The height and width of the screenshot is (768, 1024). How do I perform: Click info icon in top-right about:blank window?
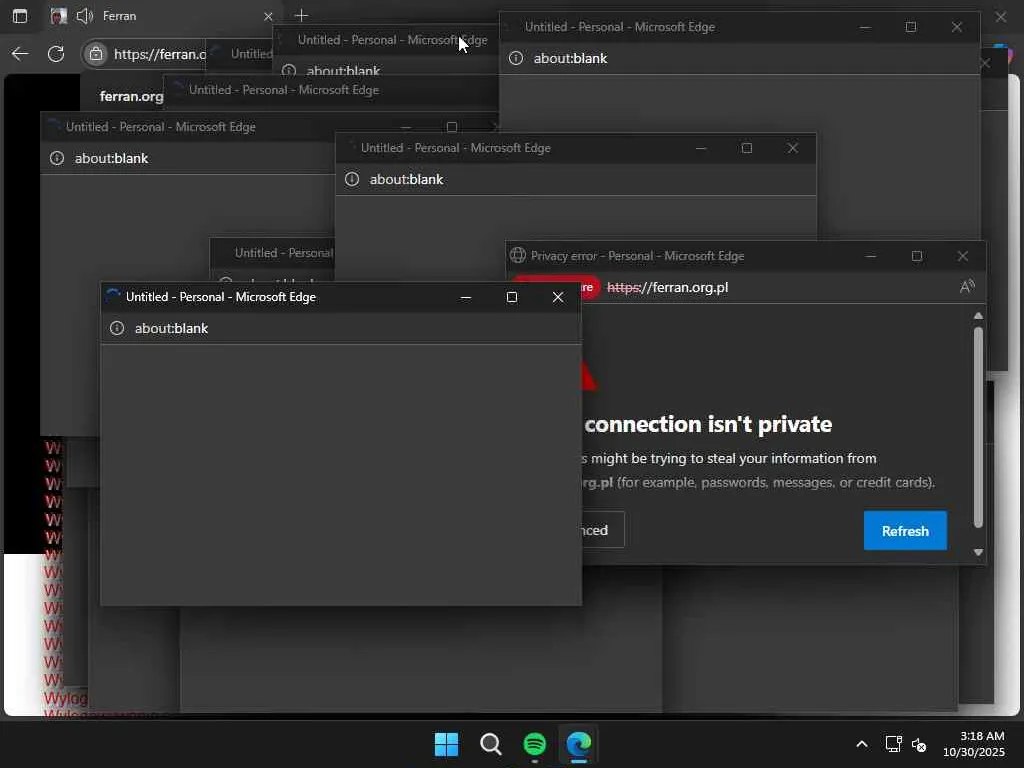516,58
